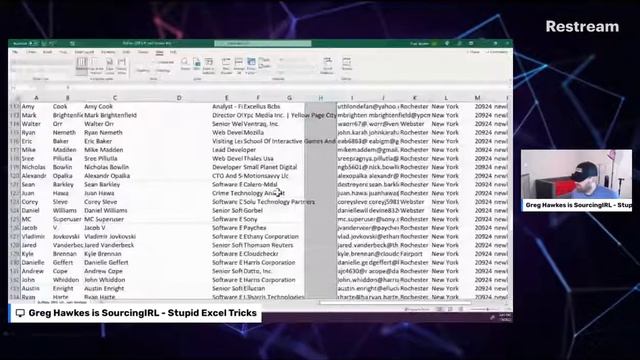Image resolution: width=640 pixels, height=360 pixels.
Task: Select column A header
Action: click(36, 98)
